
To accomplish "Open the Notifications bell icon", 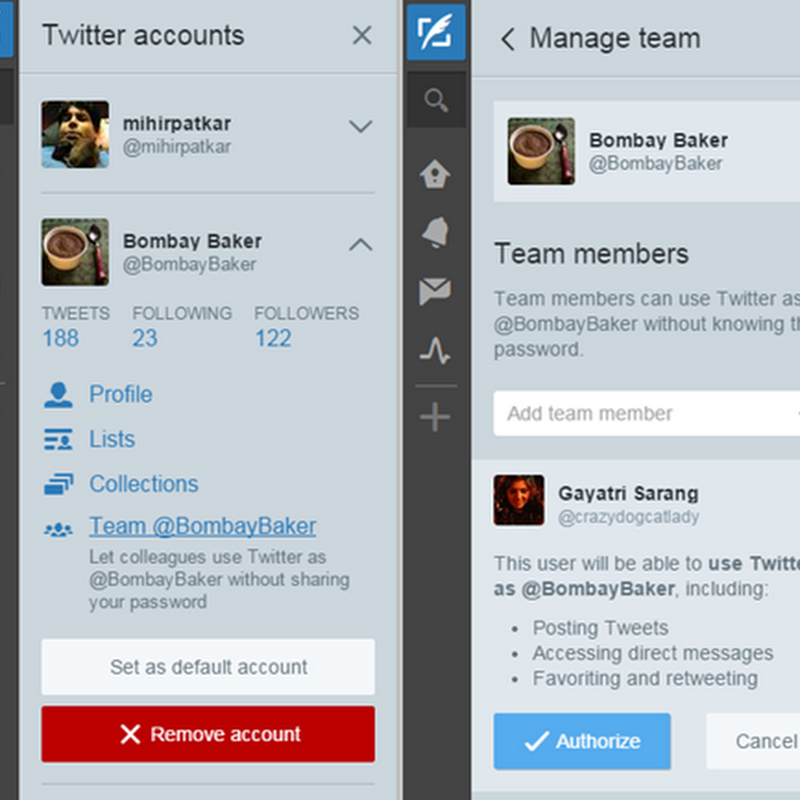I will point(435,232).
